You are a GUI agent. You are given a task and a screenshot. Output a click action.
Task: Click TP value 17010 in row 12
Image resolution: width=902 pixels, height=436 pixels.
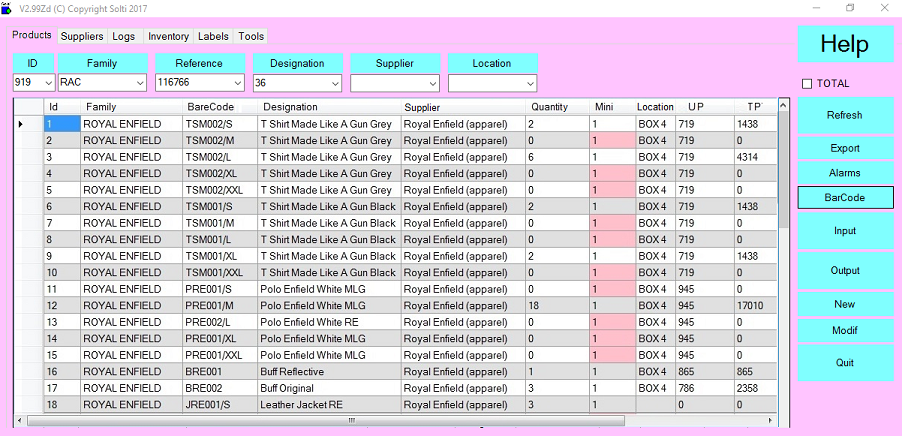point(755,305)
